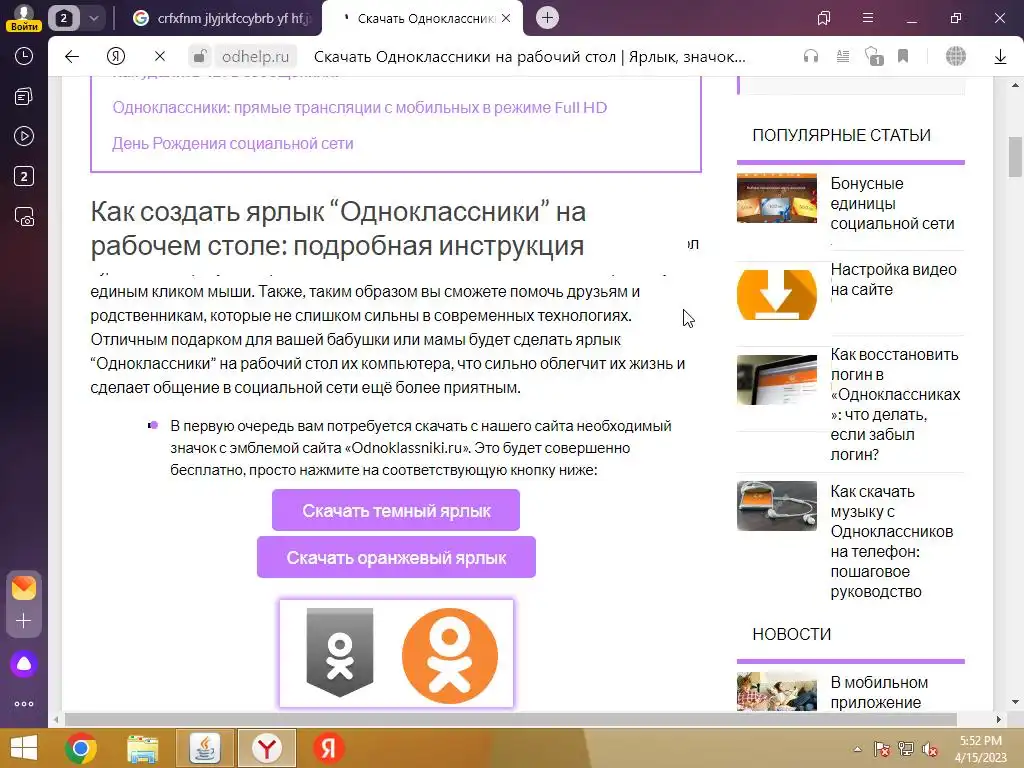Click the orange download arrow thumbnail
The image size is (1024, 768).
[x=776, y=295]
